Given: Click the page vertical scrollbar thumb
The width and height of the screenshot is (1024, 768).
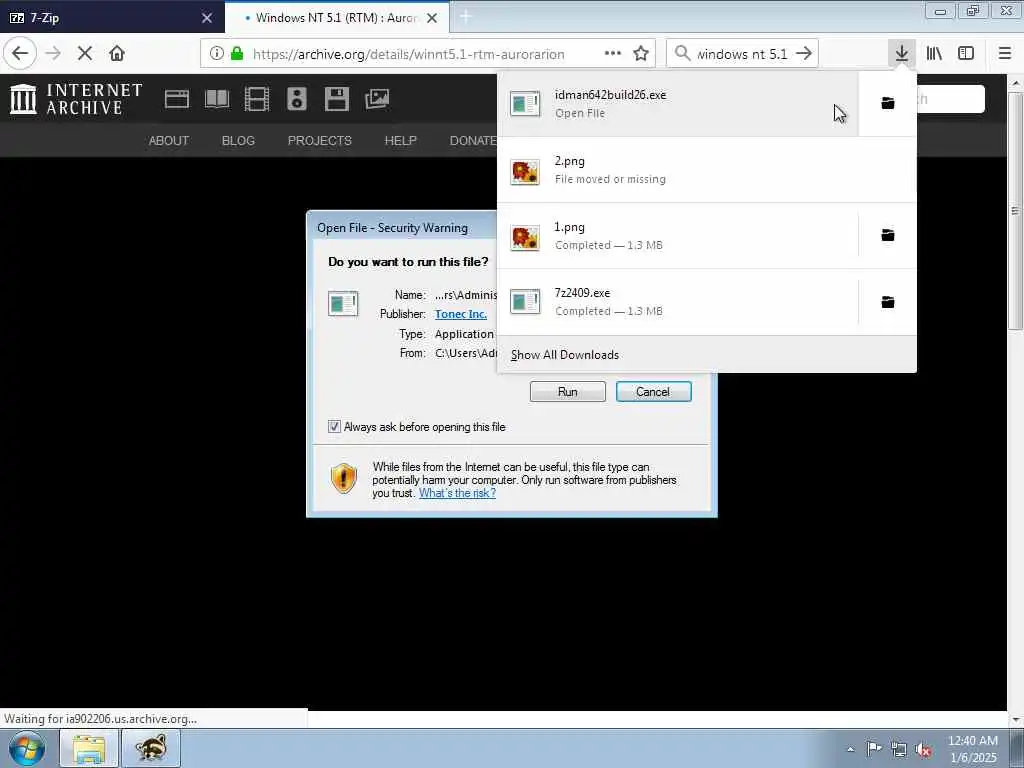Looking at the screenshot, I should [x=1015, y=210].
